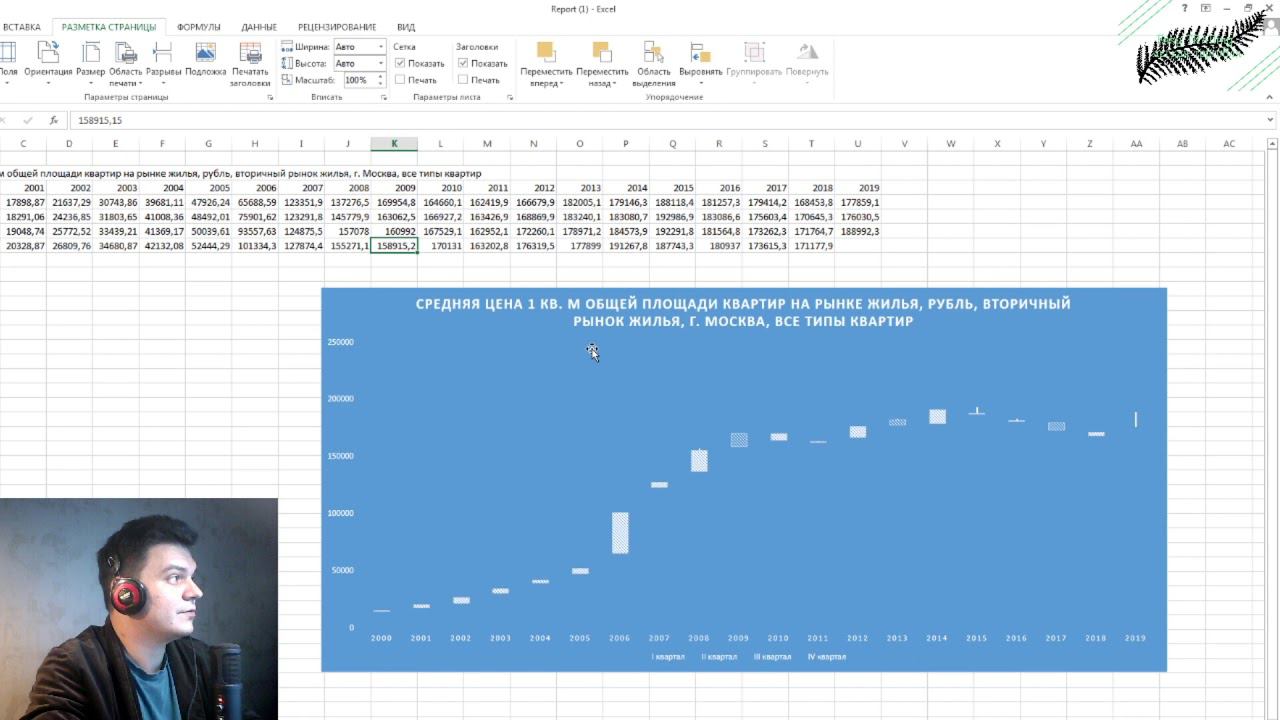Click the IV квартал legend entry
The width and height of the screenshot is (1280, 720).
[826, 657]
